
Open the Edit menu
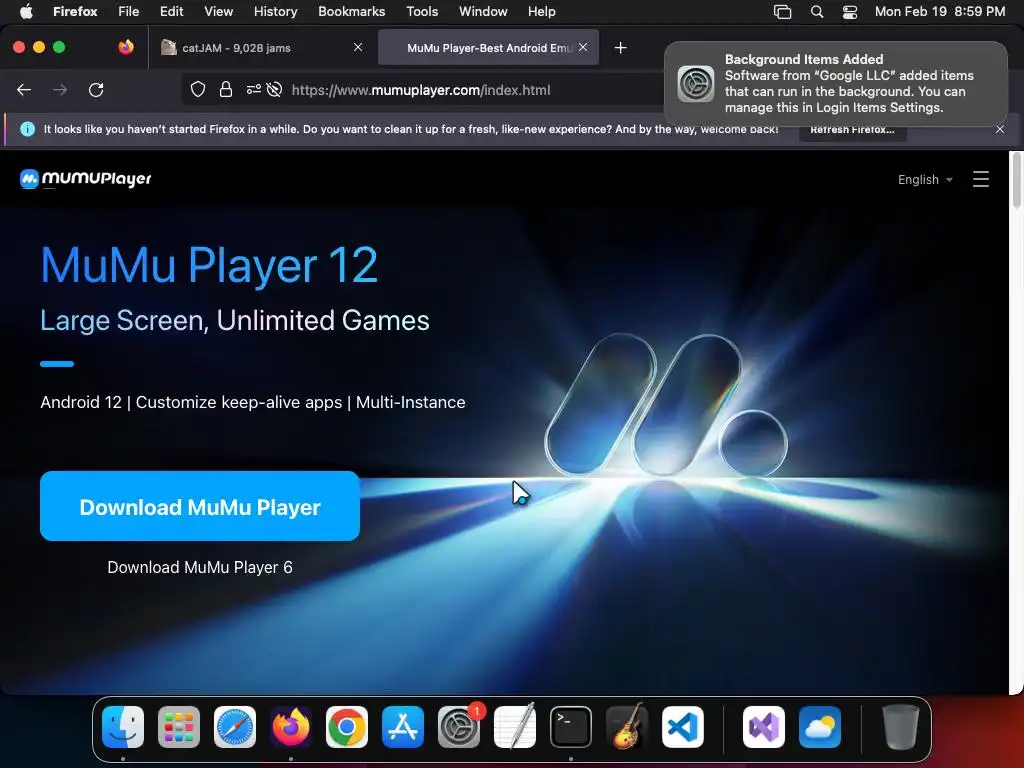coord(172,11)
